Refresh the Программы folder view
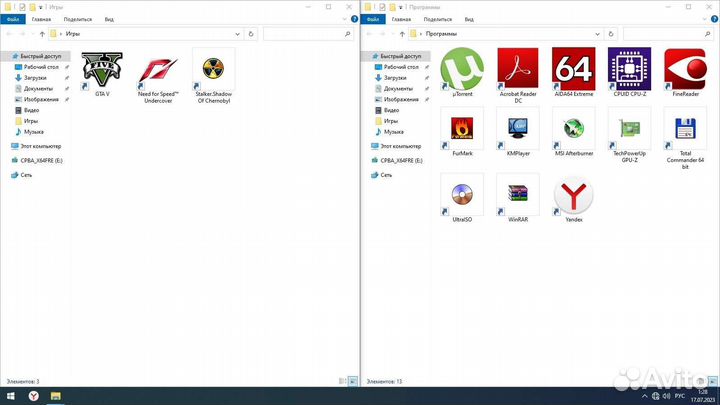The image size is (720, 405). [611, 34]
